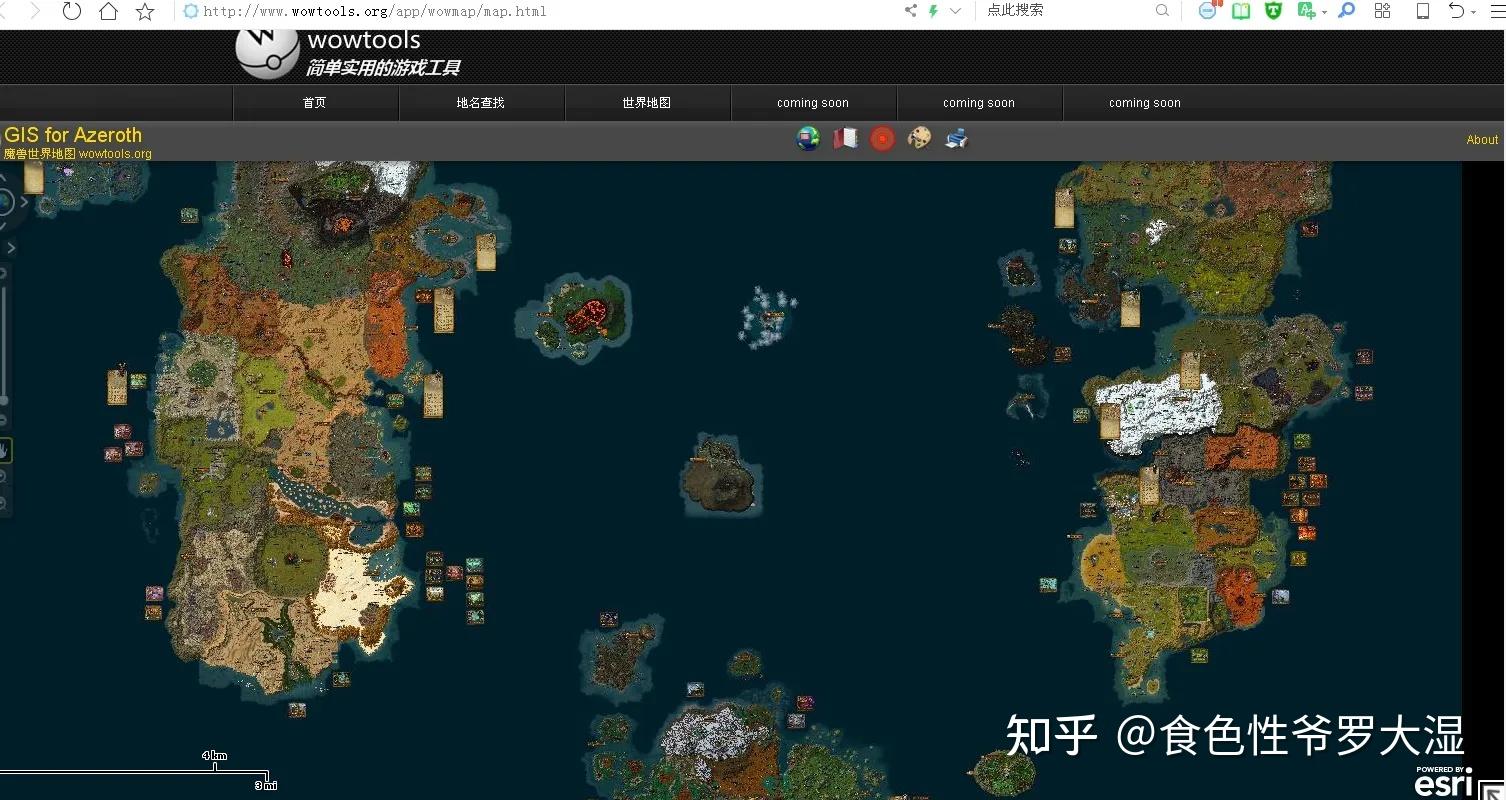
Task: Open the extensions grid icon
Action: coord(1382,10)
